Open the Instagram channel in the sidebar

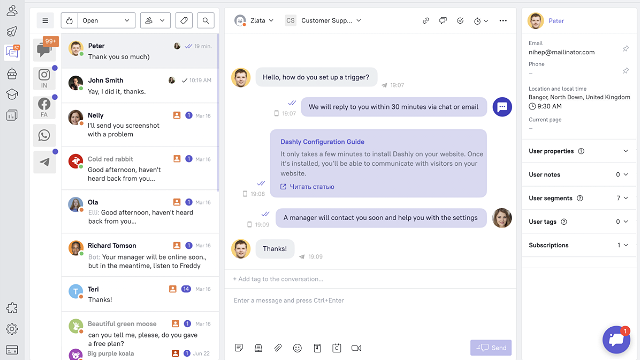point(44,78)
